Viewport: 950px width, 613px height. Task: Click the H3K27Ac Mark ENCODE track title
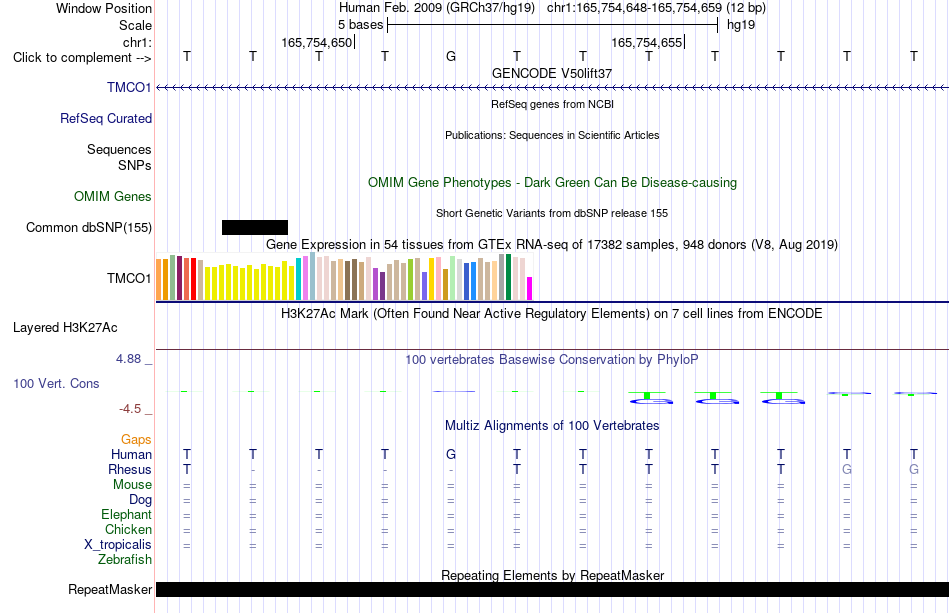coord(552,313)
